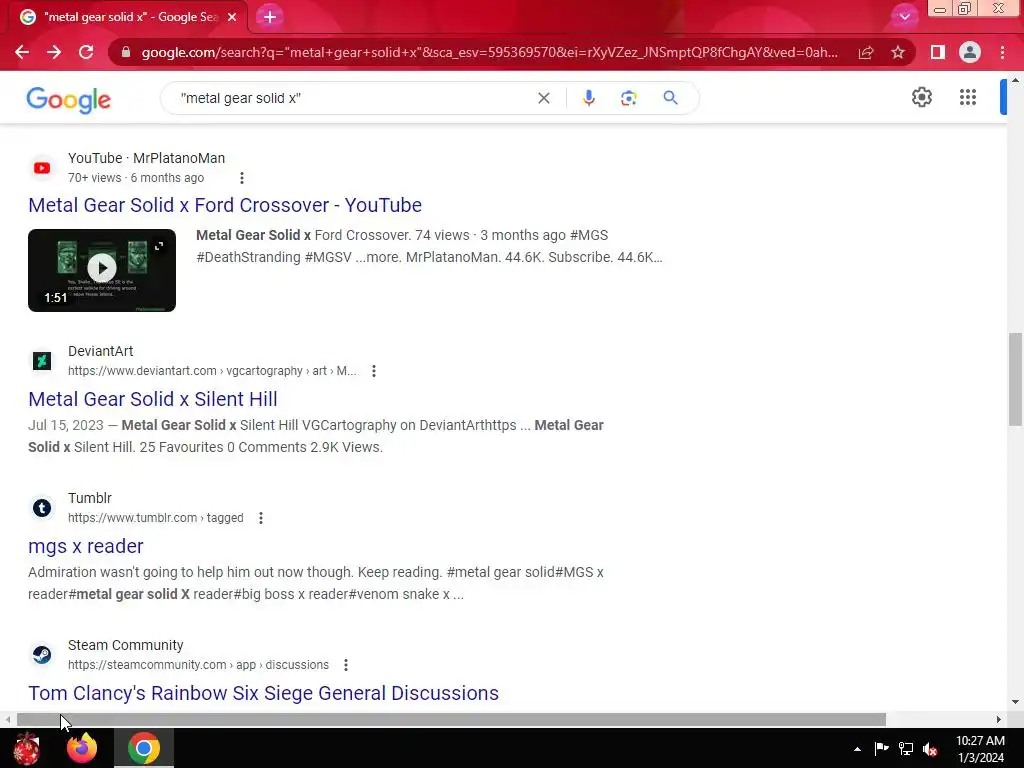Image resolution: width=1024 pixels, height=768 pixels.
Task: Click the steamcommunity.com URL breadcrumb text
Action: coord(198,665)
